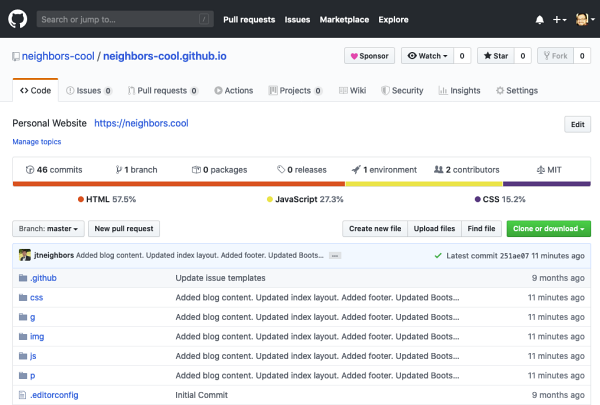600x405 pixels.
Task: Click the orange HTML segment of language bar
Action: [x=179, y=184]
